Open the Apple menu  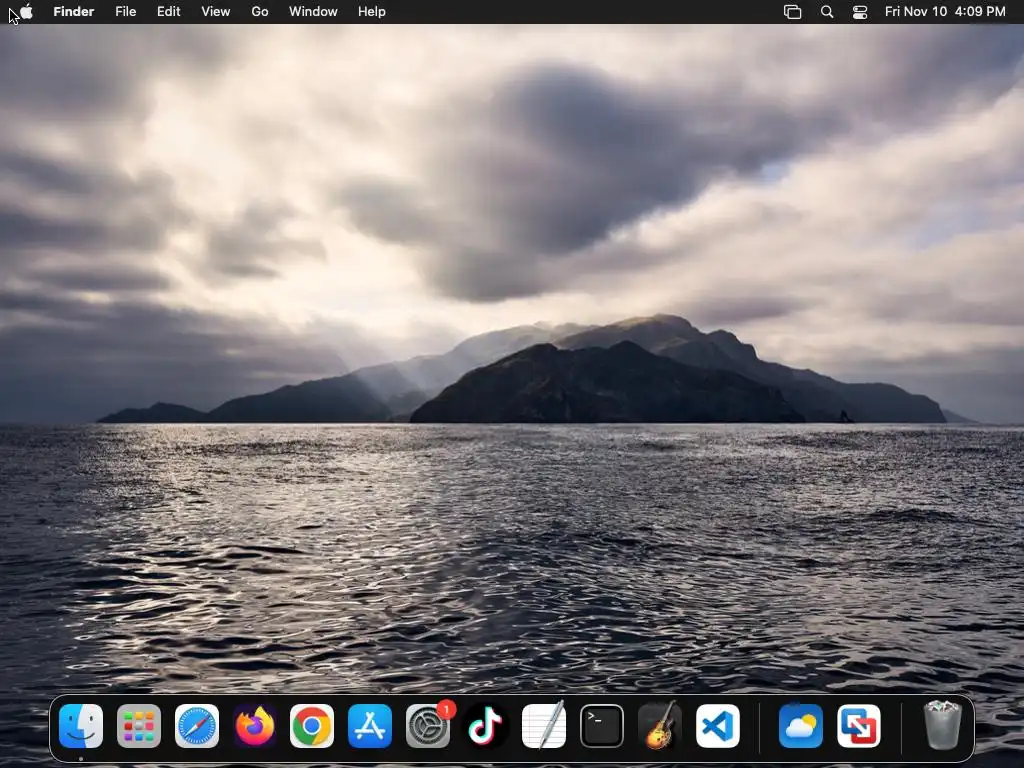[26, 11]
